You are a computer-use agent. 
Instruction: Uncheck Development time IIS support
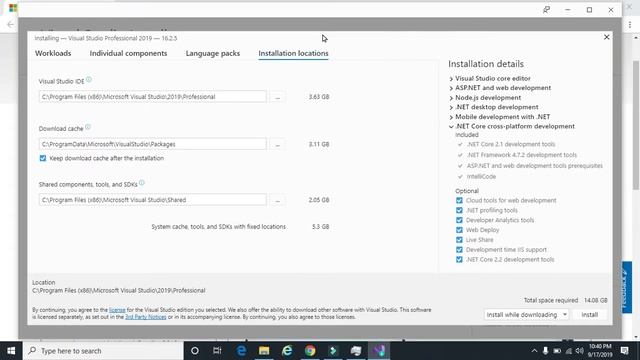(459, 249)
